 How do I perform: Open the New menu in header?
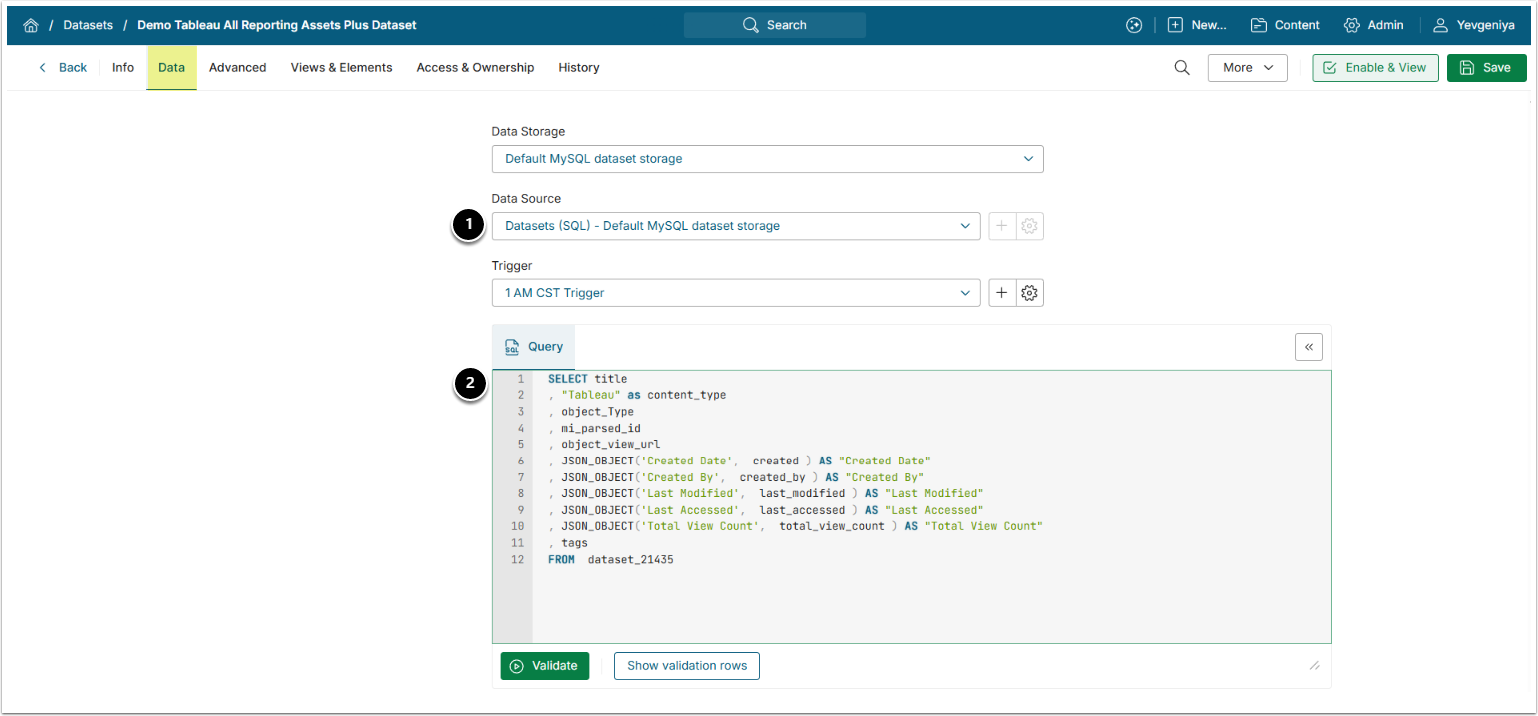[x=1197, y=25]
